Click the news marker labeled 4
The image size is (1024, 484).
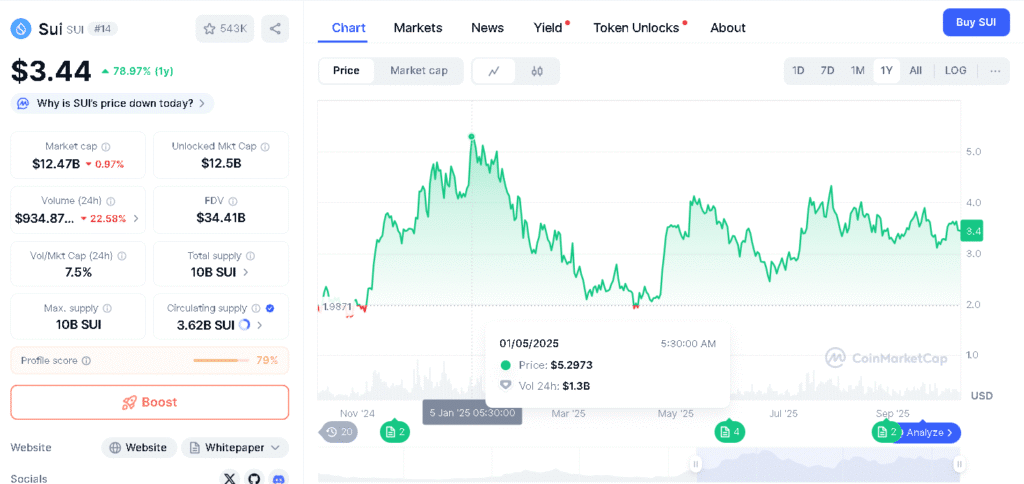[x=730, y=432]
